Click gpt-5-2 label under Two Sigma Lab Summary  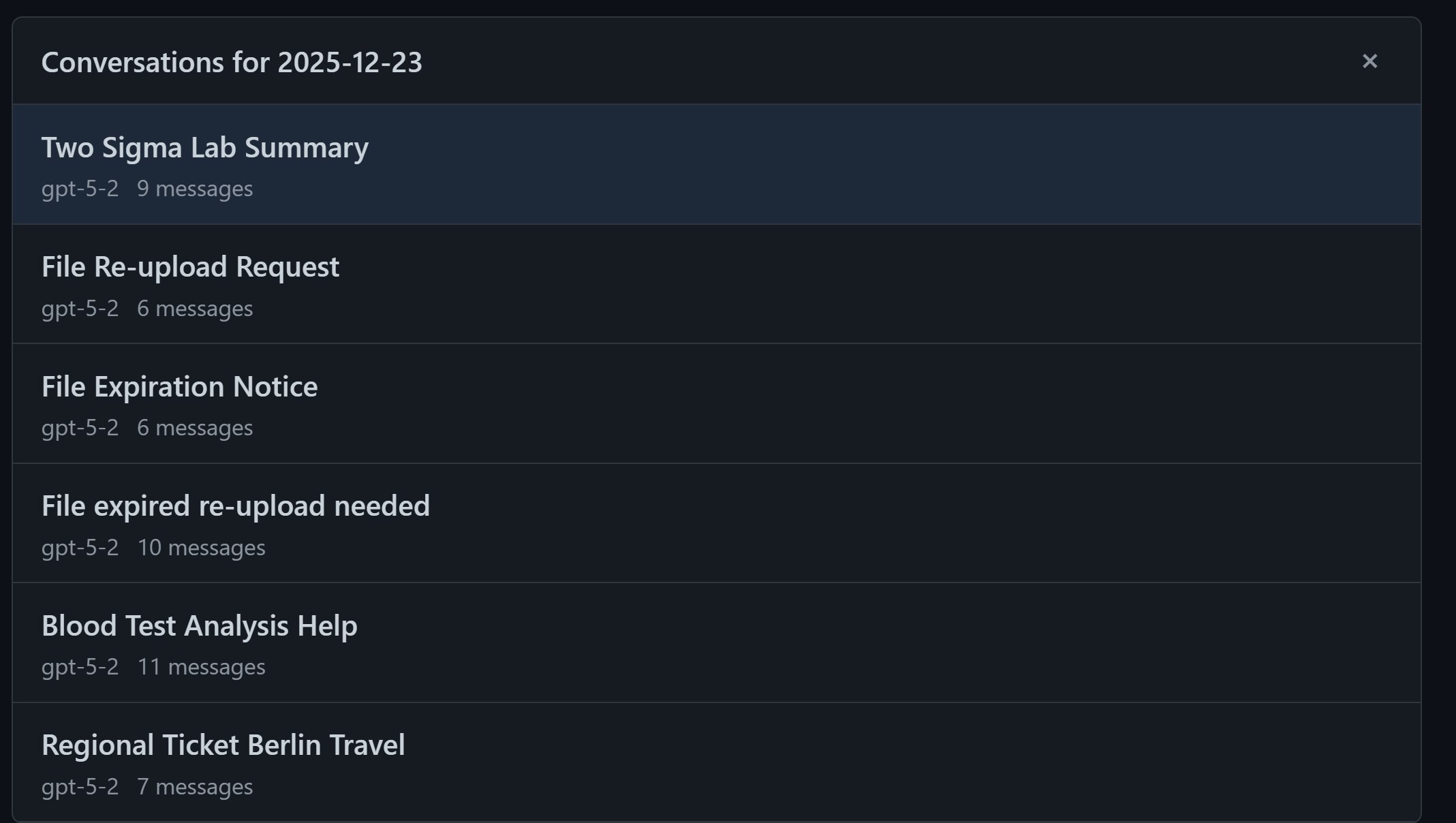coord(80,189)
